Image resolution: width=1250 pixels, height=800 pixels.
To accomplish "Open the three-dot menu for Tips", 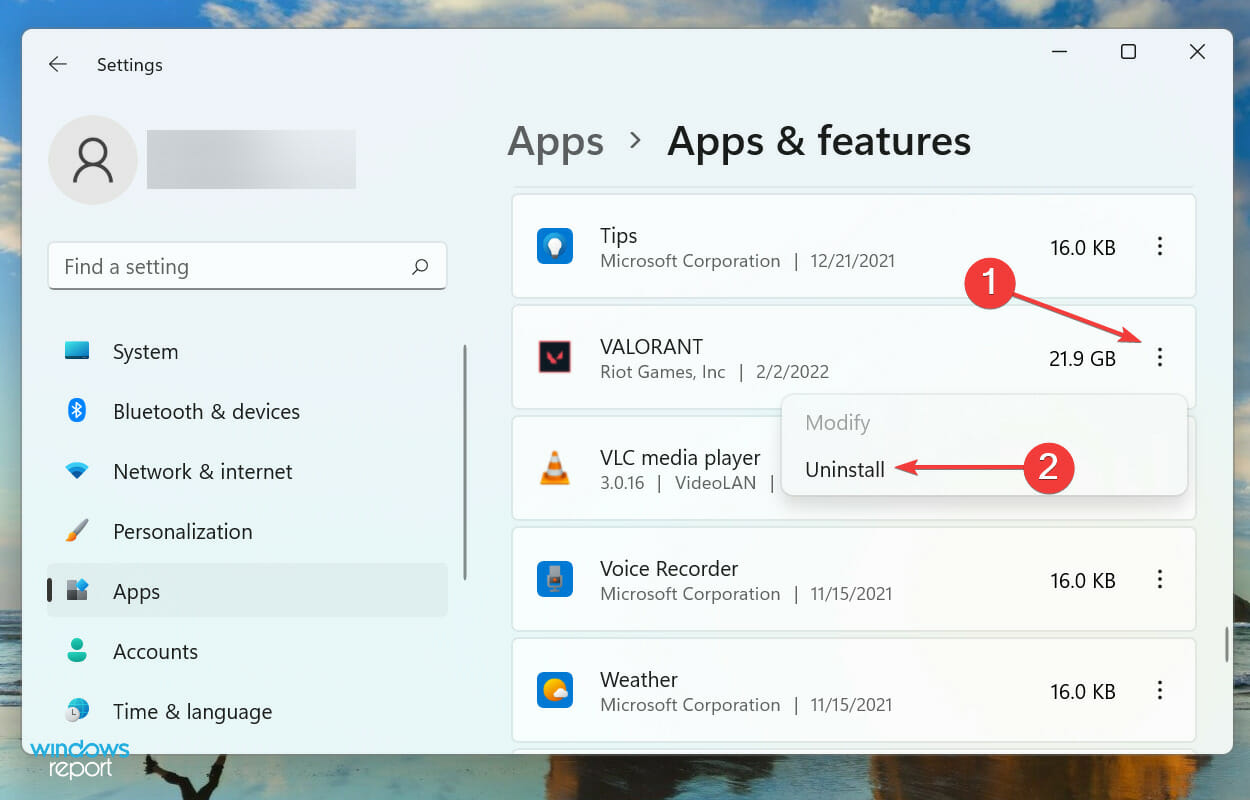I will pos(1160,246).
